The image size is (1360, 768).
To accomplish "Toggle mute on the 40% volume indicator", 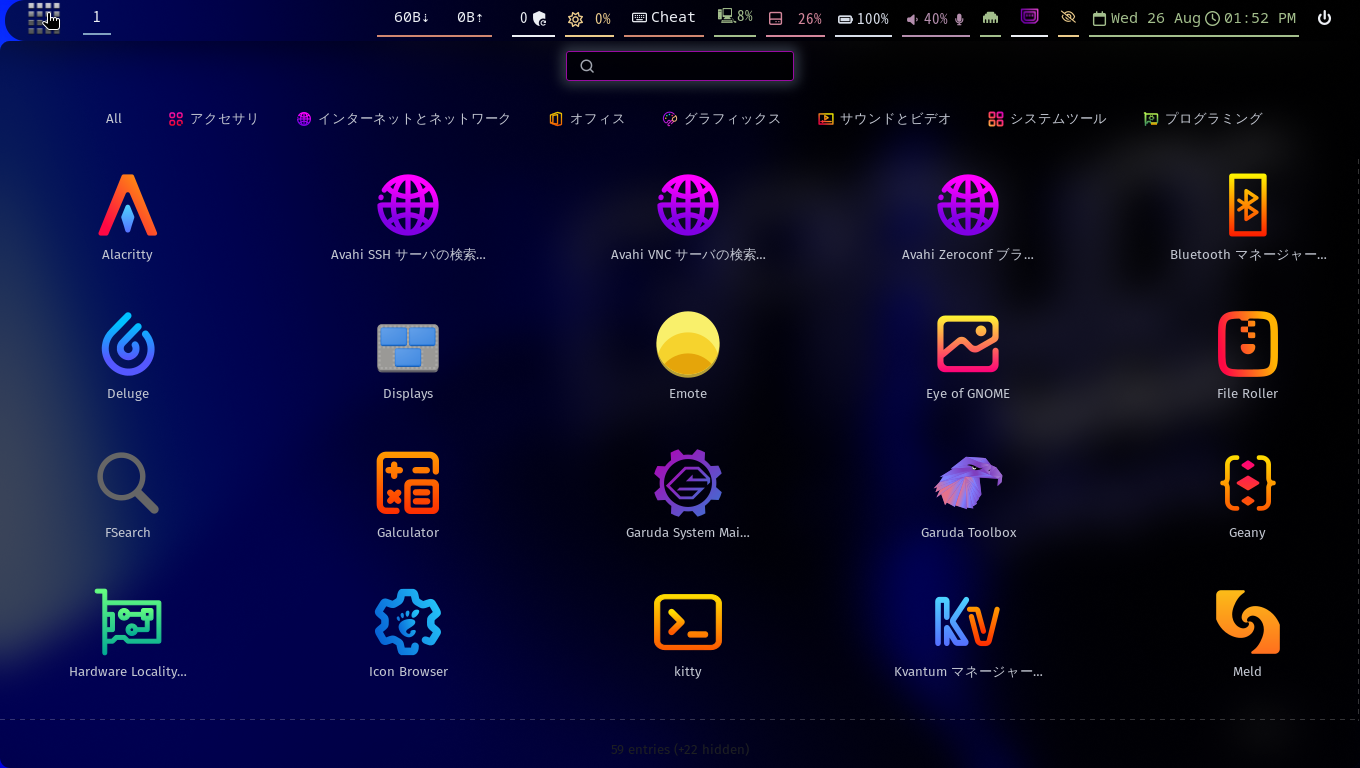I will (x=935, y=18).
